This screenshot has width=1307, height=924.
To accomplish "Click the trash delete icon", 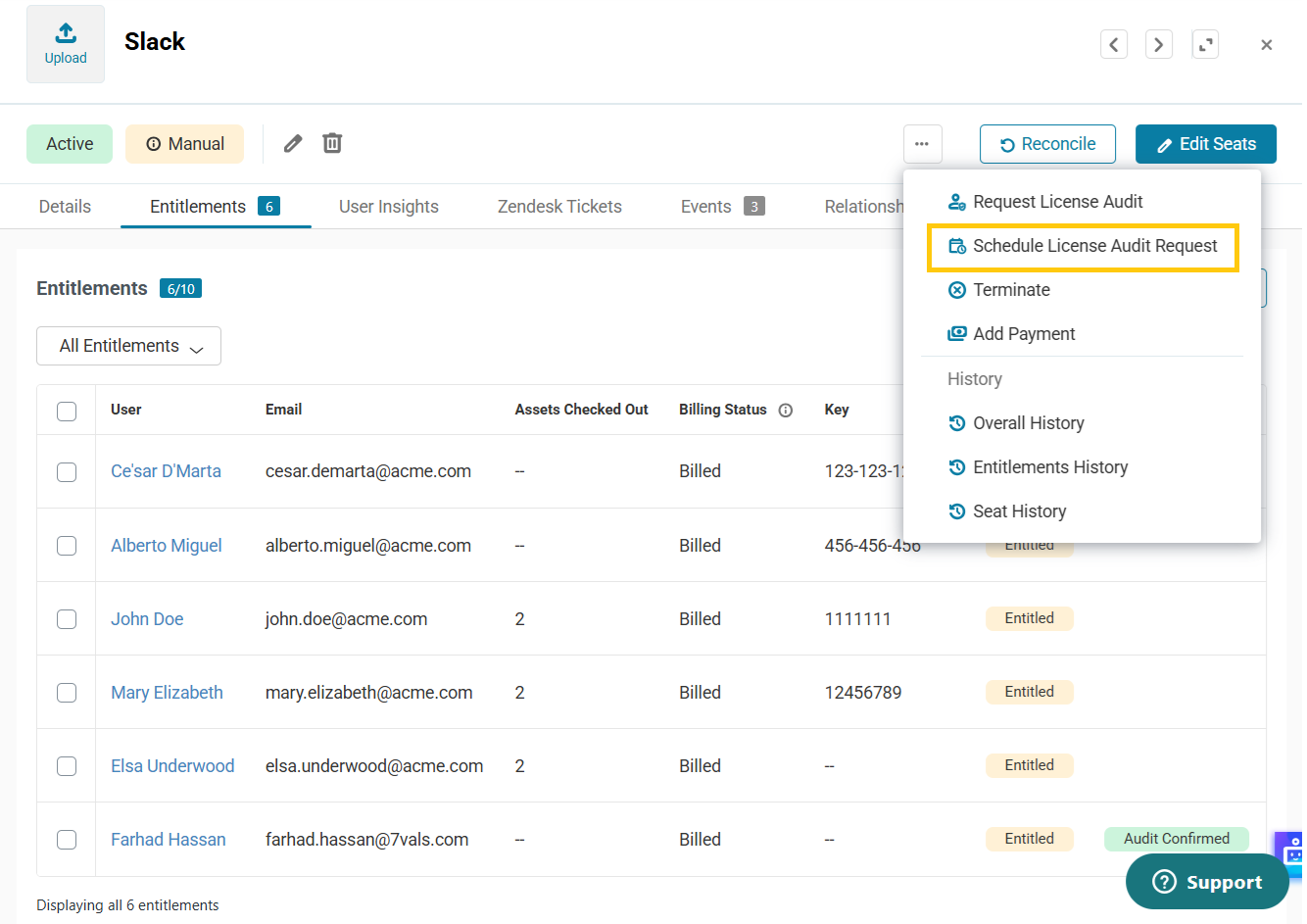I will pyautogui.click(x=332, y=143).
